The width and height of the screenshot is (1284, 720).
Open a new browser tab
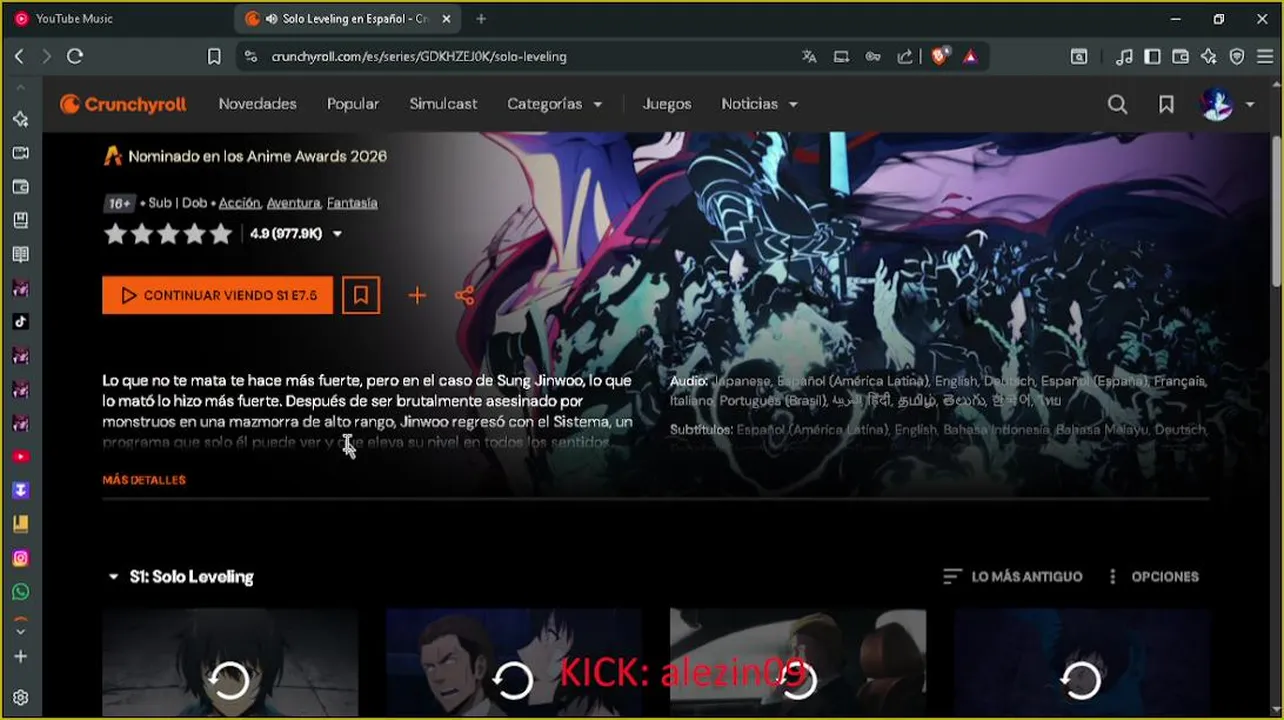(x=481, y=19)
